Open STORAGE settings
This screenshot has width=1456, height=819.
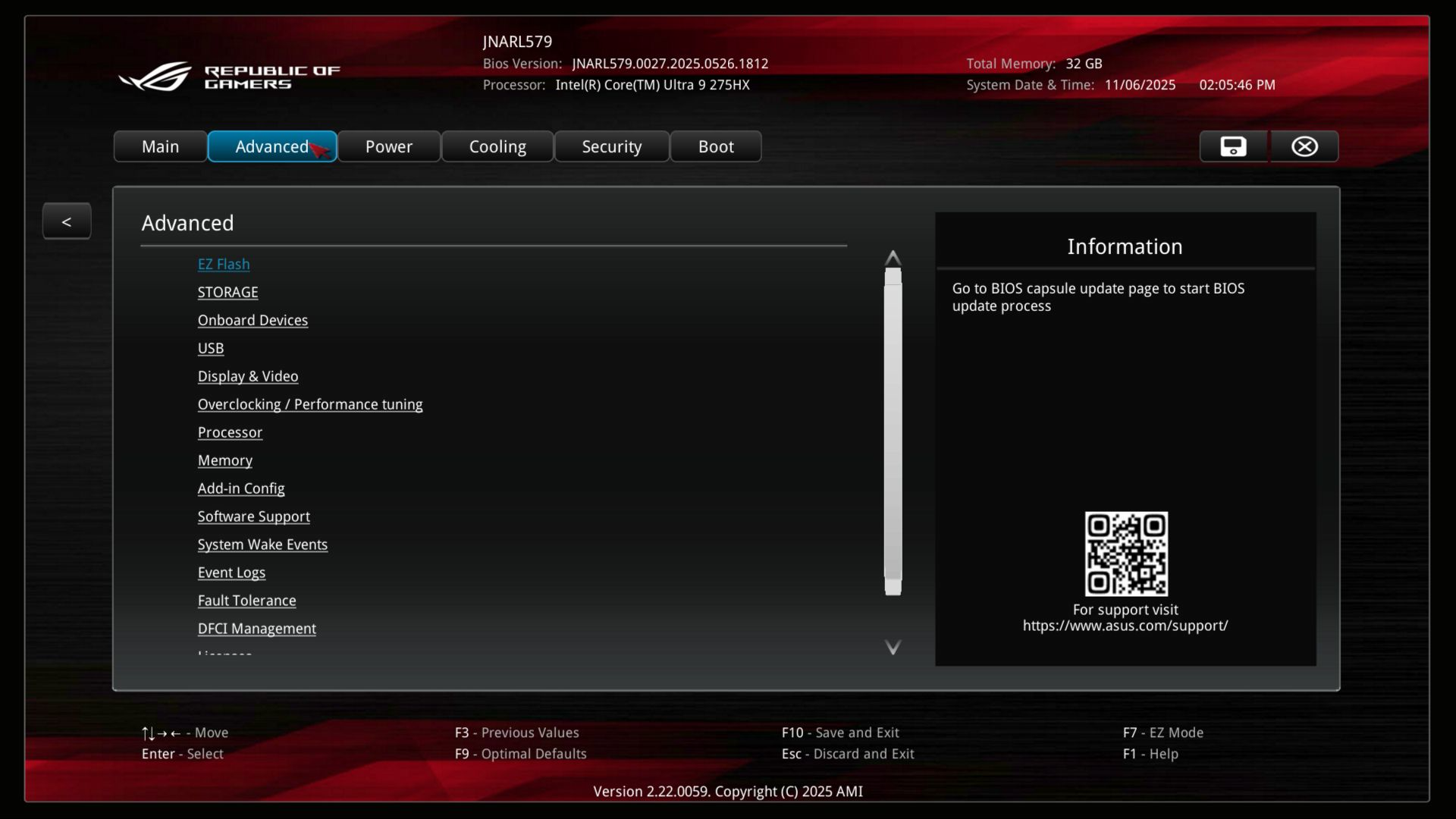click(227, 292)
